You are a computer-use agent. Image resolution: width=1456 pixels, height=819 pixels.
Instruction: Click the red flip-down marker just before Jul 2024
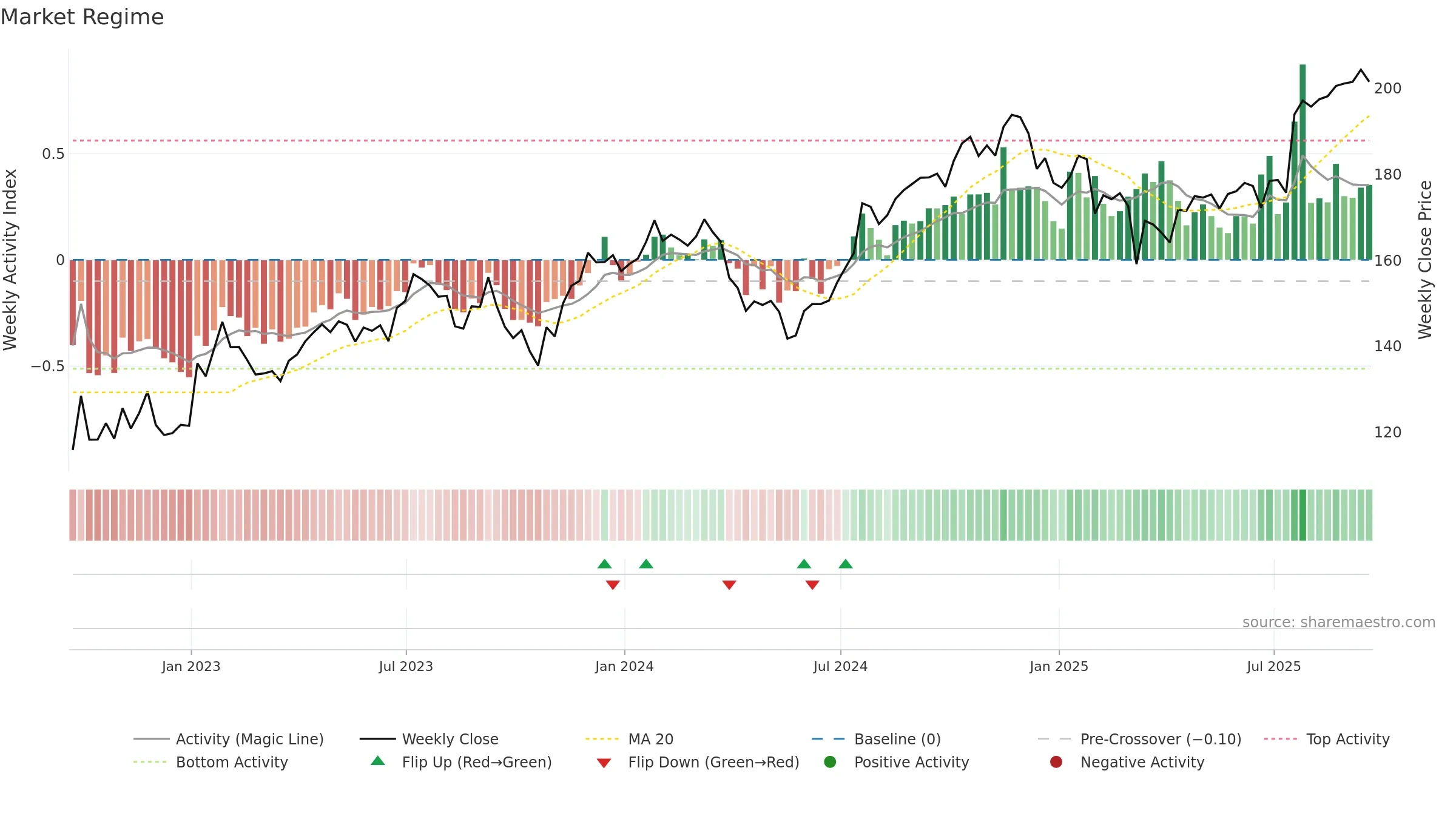click(812, 585)
